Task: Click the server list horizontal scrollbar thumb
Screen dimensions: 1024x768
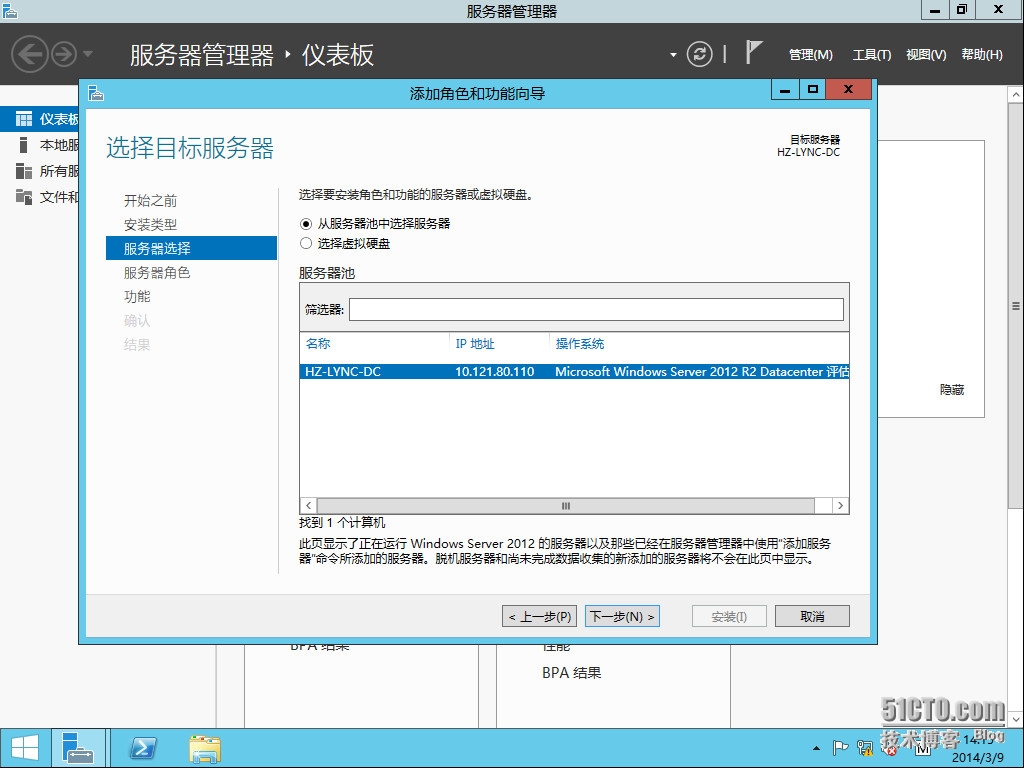Action: coord(566,505)
